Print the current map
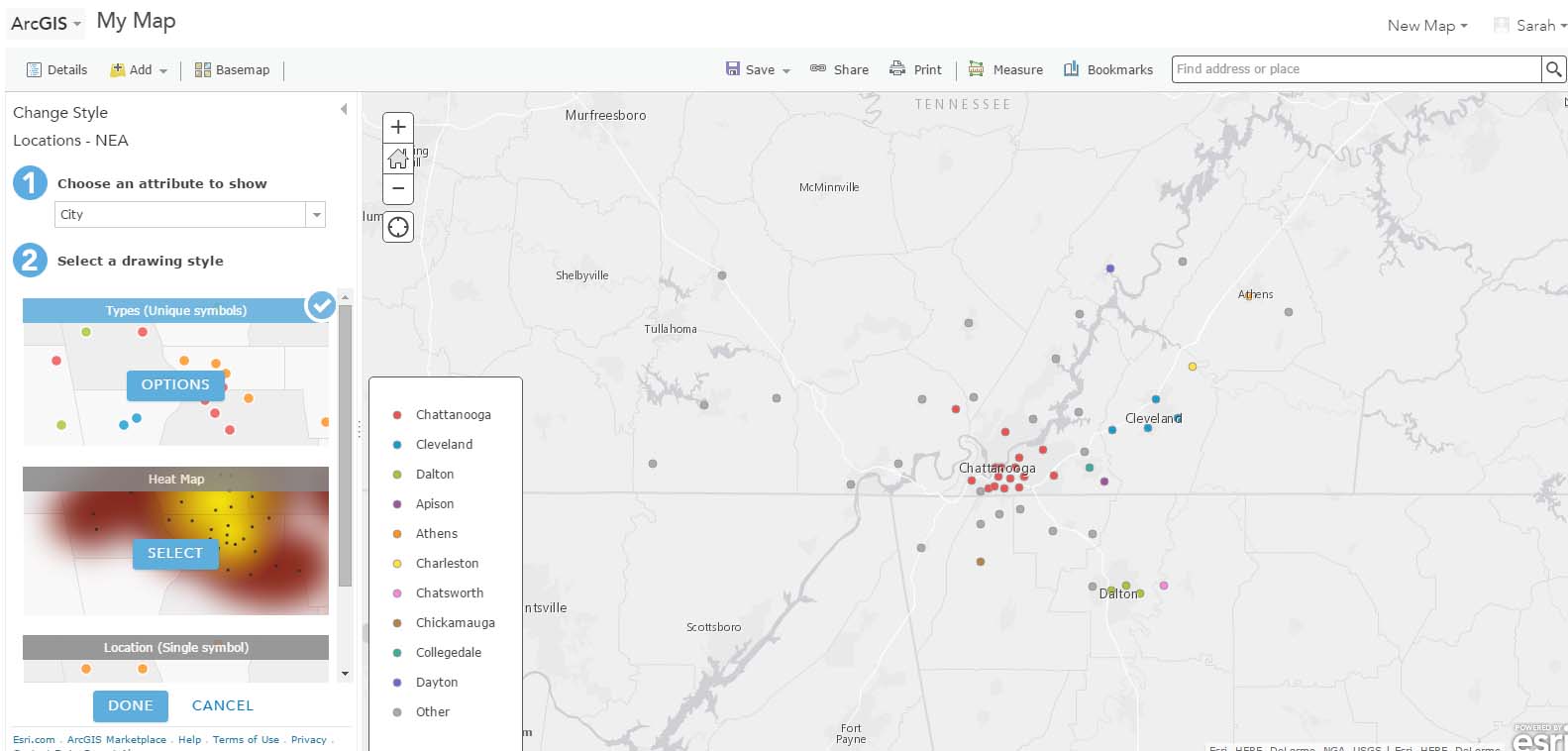Screen dimensions: 1568x751 click(x=915, y=69)
